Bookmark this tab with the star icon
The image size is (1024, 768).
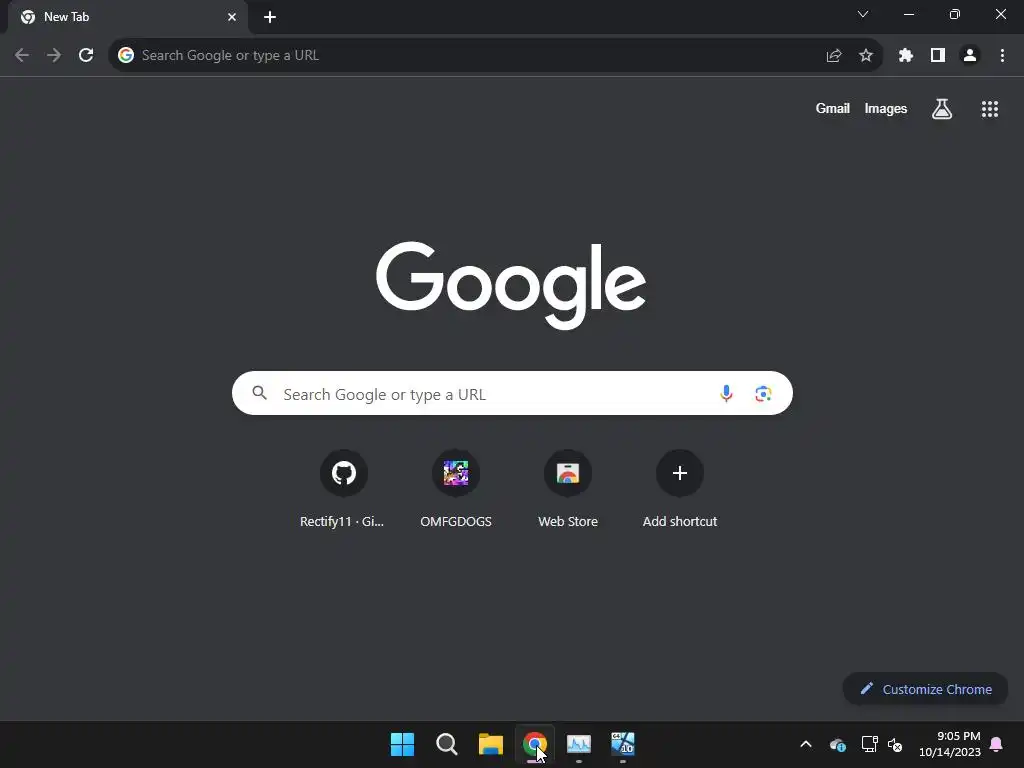(865, 56)
